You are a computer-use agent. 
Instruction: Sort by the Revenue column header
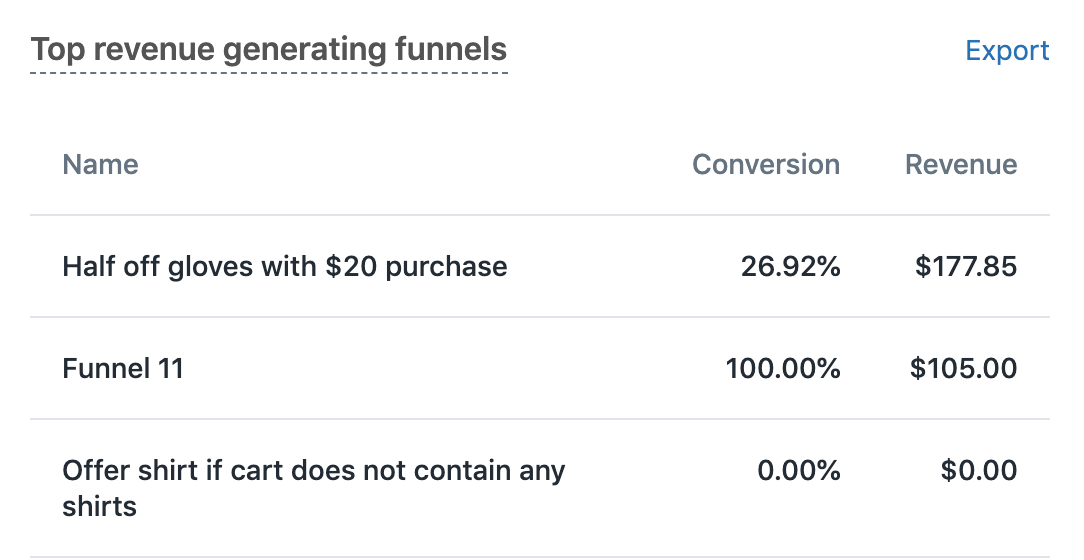coord(960,165)
